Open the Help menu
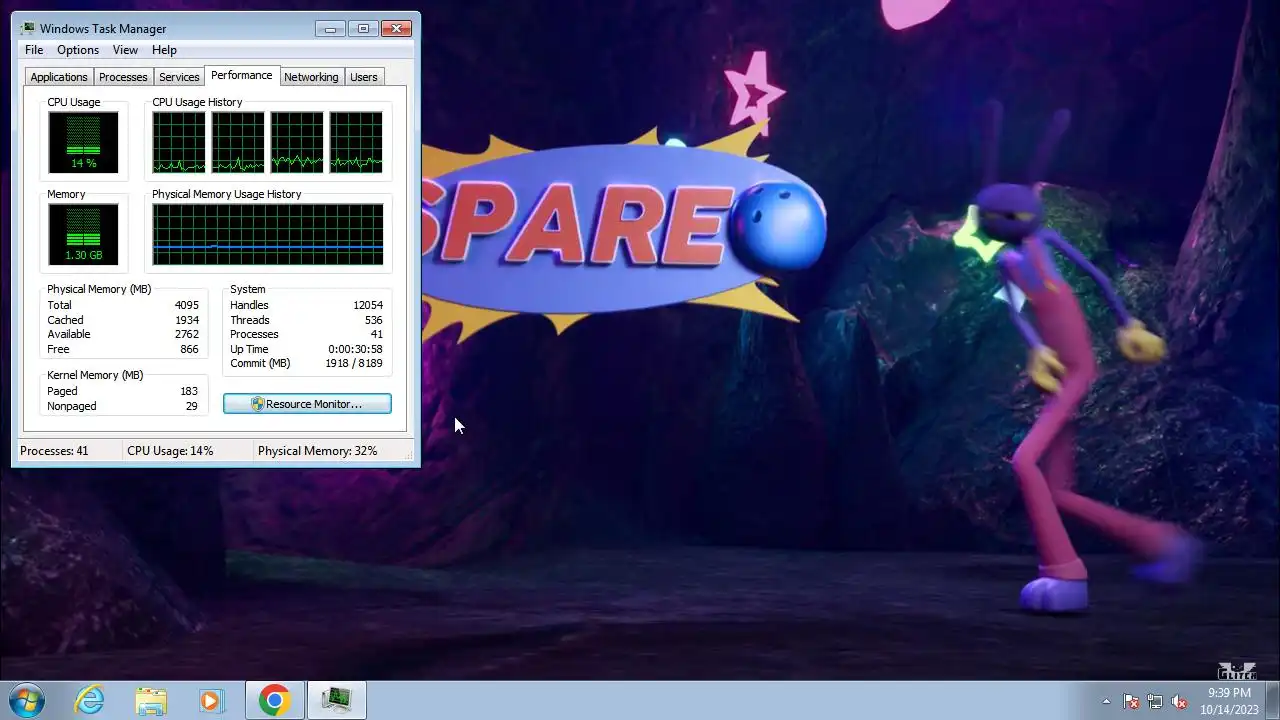Screen dimensions: 1280x720 pyautogui.click(x=164, y=50)
